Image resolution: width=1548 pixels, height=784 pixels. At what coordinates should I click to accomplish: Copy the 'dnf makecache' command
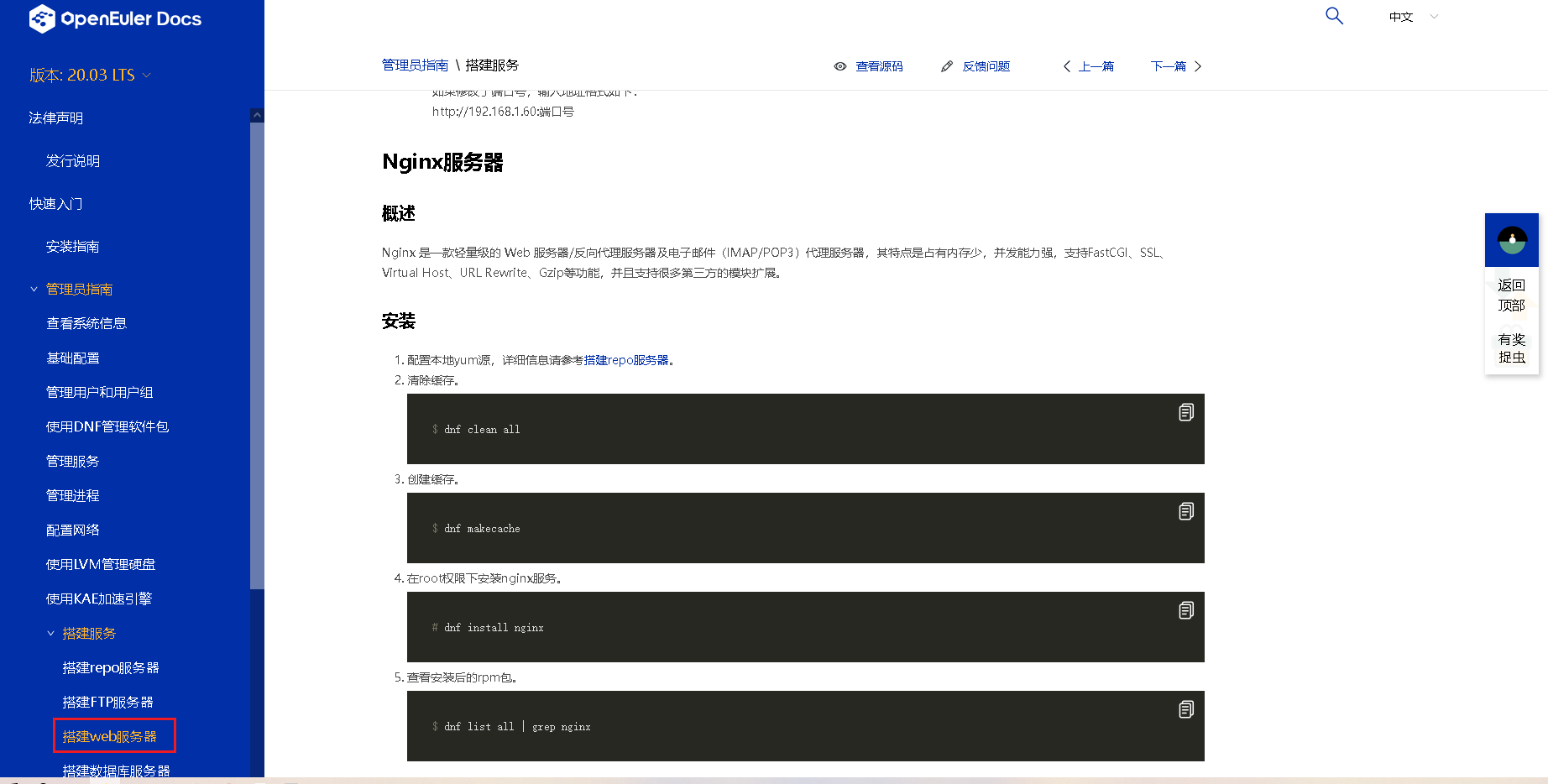(1186, 511)
